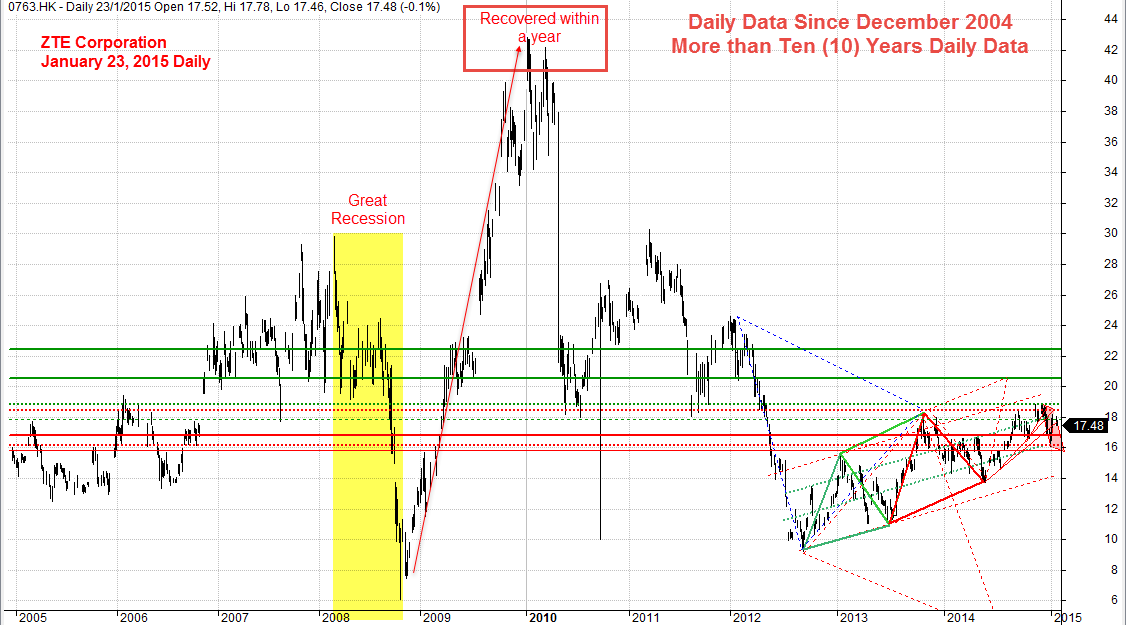Click the 34 price axis value
Screen dimensions: 1126x625
[1111, 172]
